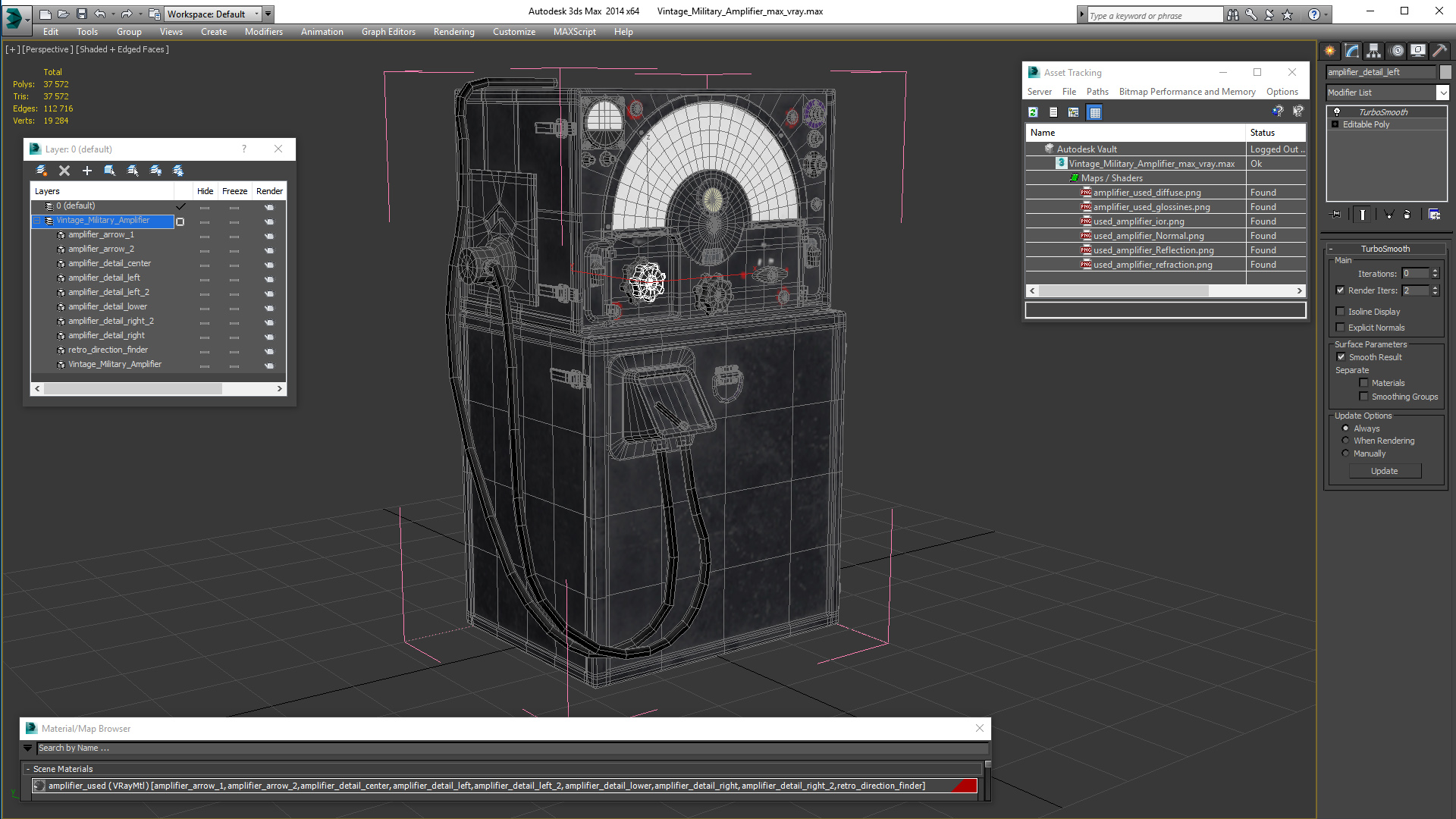
Task: Toggle Smooth Result surface parameter
Action: coord(1341,357)
